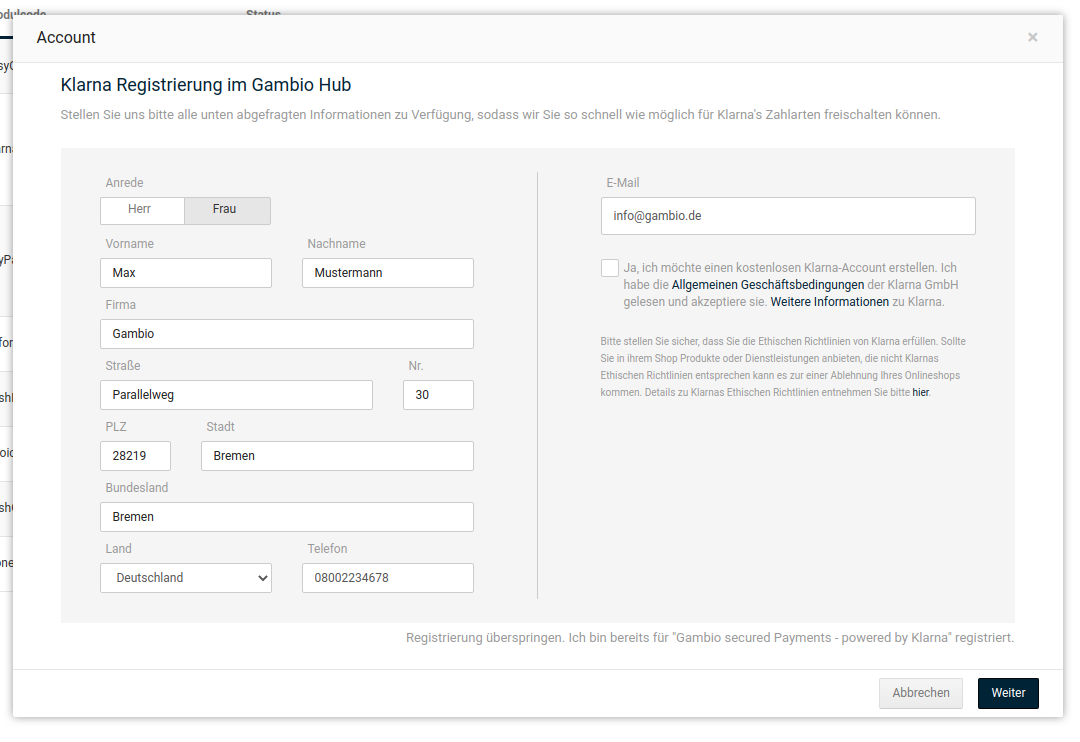Focus the Nachname field with Mustermann
1080x742 pixels.
388,273
